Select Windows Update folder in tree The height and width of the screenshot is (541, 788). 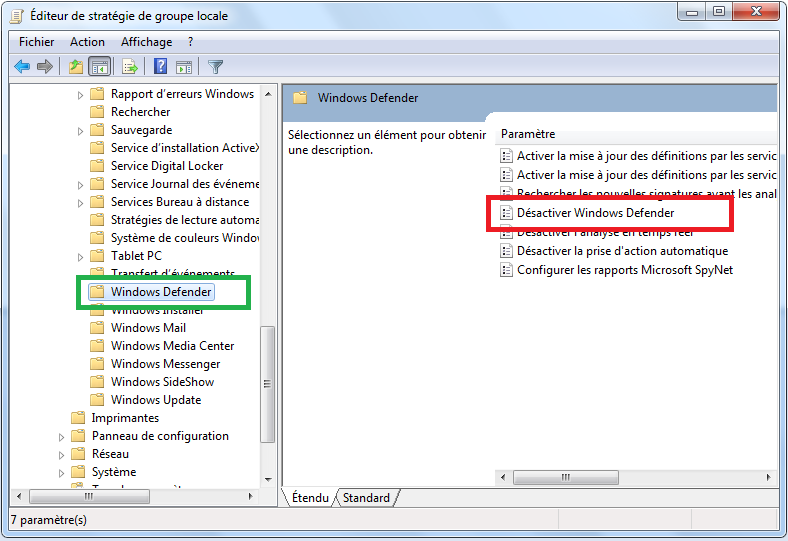point(155,400)
